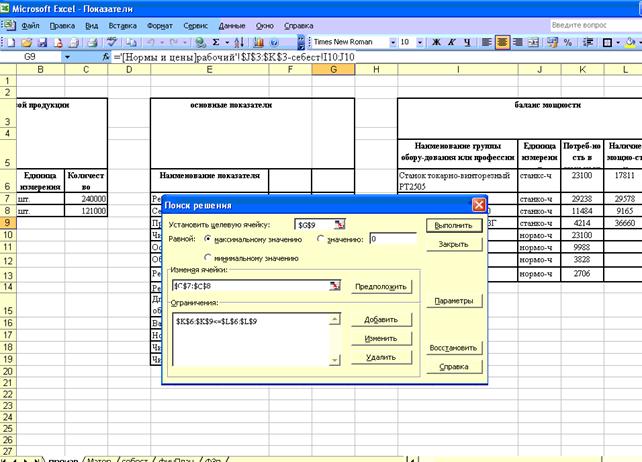The width and height of the screenshot is (642, 462).
Task: Open the Вид menu
Action: pyautogui.click(x=92, y=26)
